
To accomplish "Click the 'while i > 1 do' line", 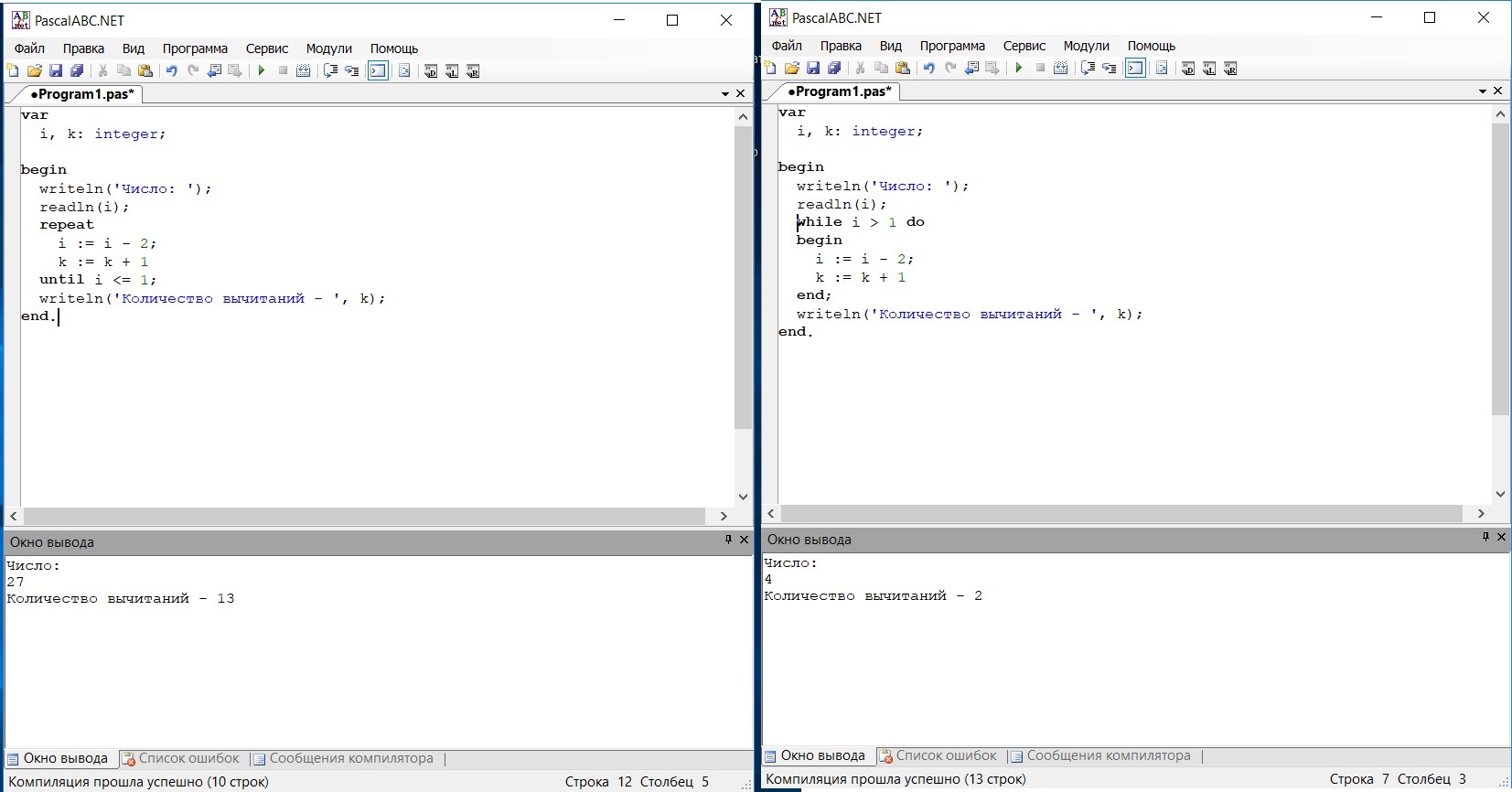I will [861, 222].
